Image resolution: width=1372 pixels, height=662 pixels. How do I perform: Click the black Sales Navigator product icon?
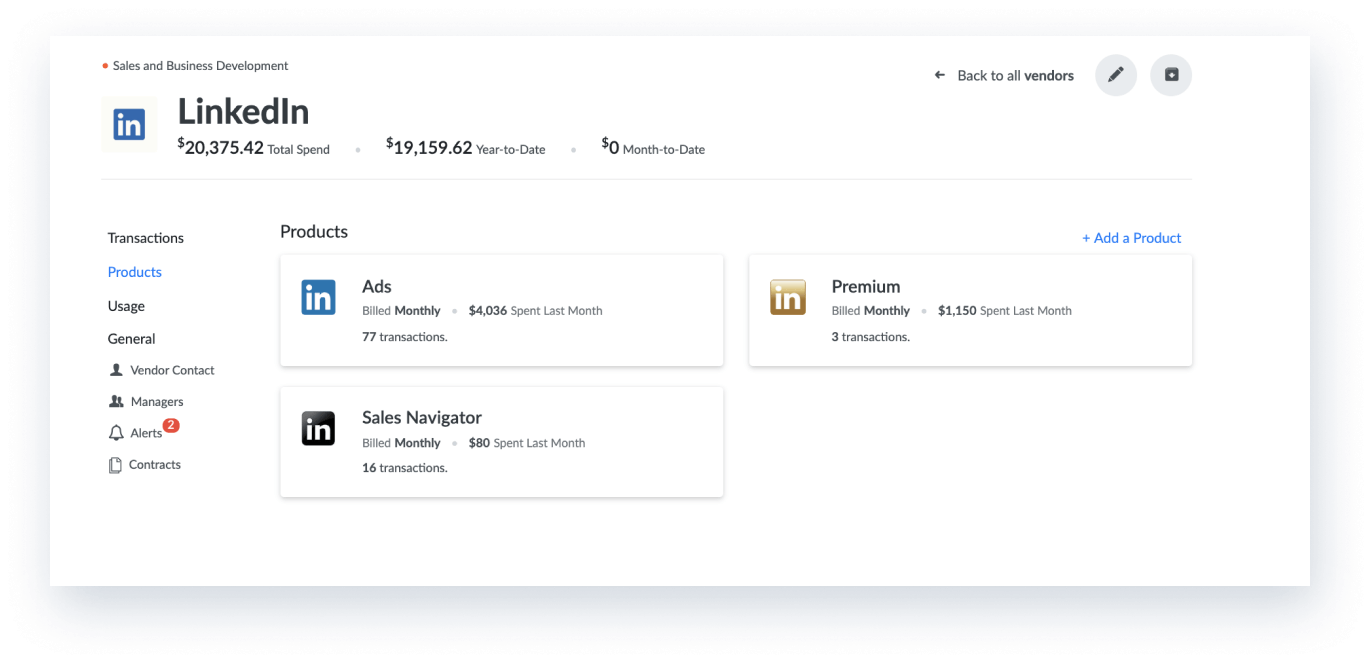coord(318,429)
